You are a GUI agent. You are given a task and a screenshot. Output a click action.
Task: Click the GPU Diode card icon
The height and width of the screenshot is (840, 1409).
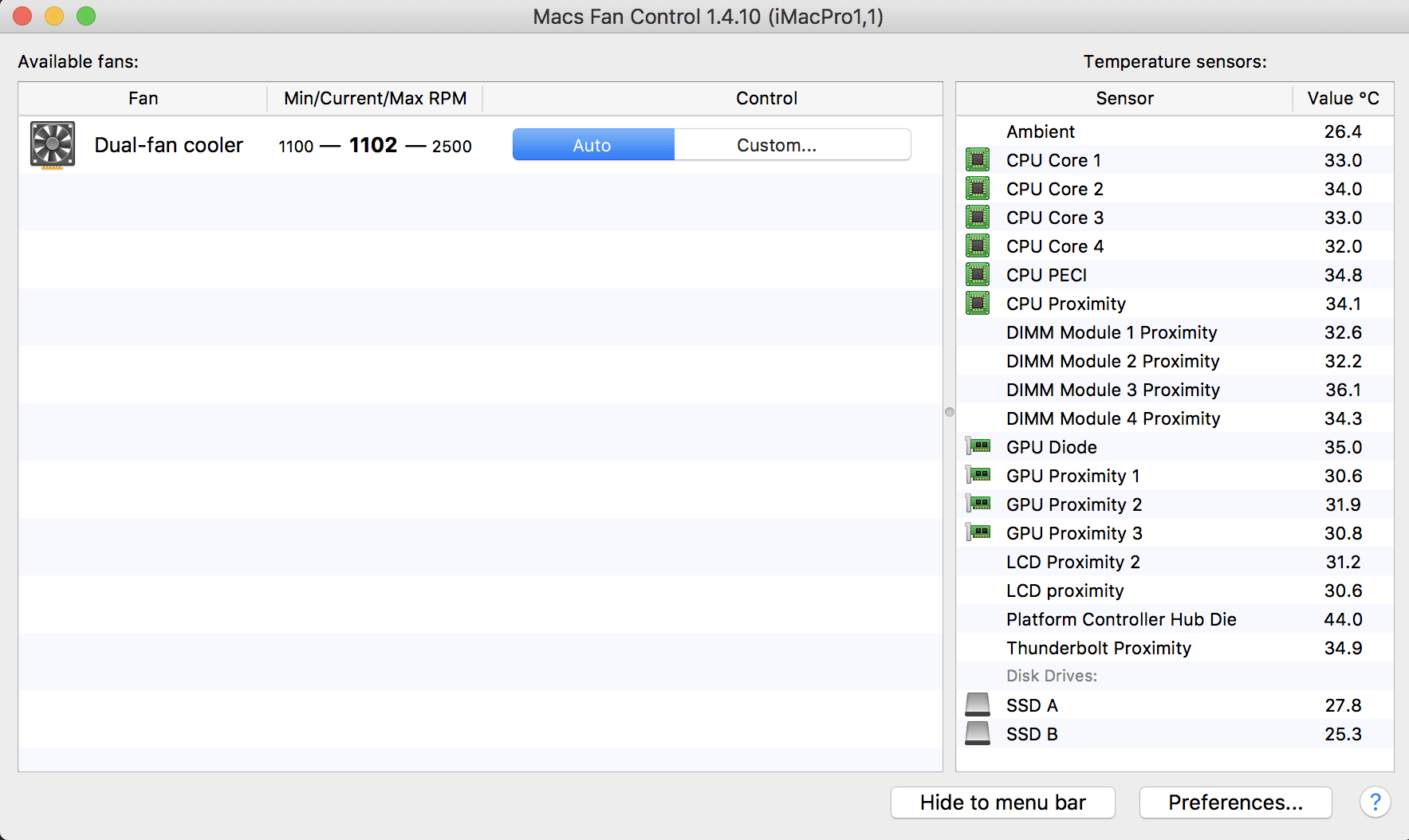tap(978, 446)
